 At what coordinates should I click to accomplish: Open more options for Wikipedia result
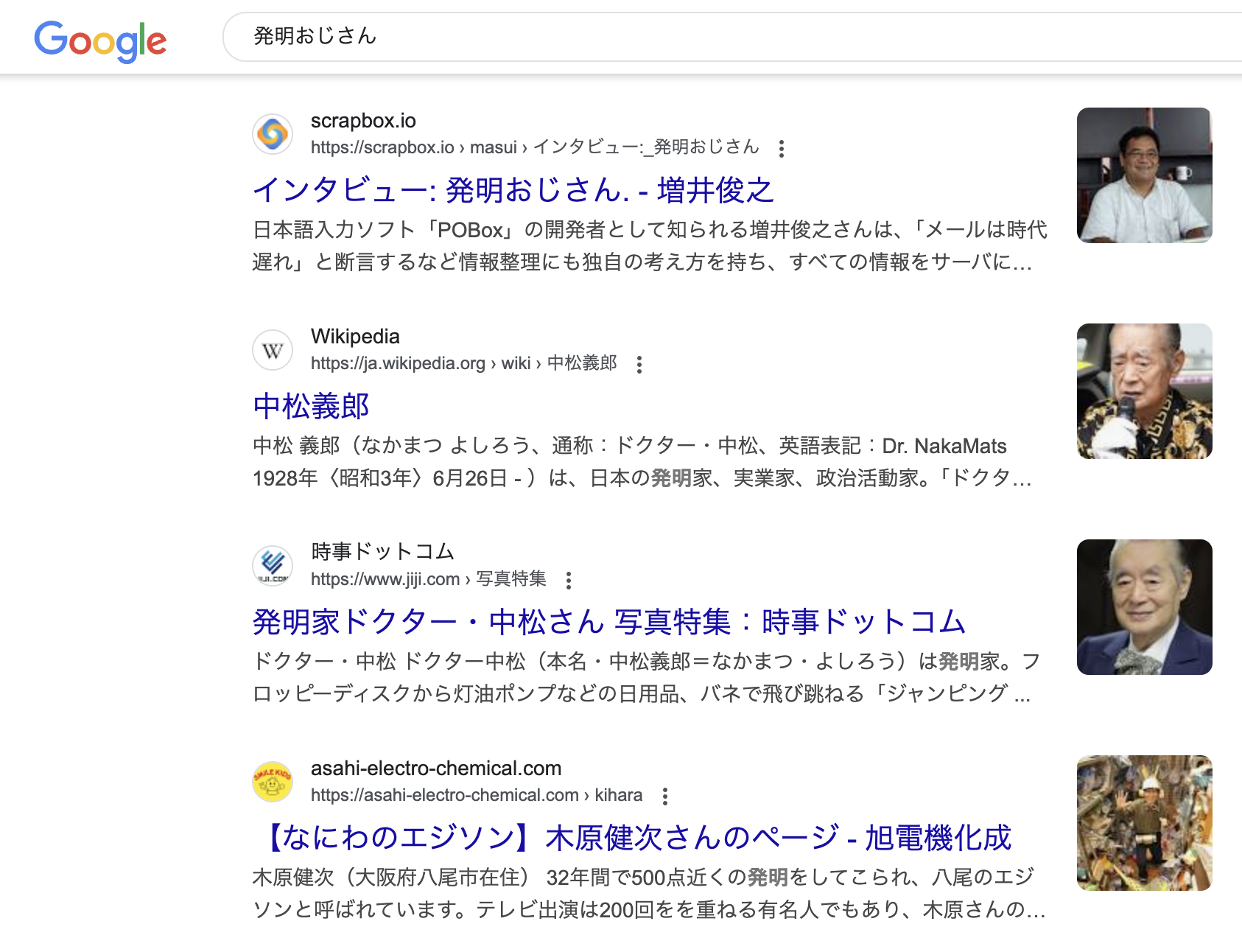point(639,364)
